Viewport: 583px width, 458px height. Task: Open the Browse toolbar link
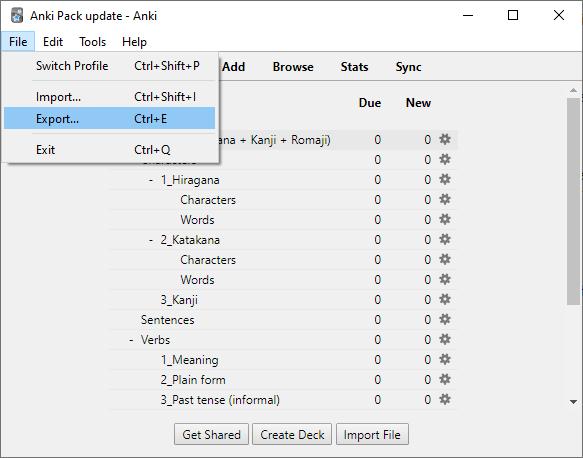point(293,67)
